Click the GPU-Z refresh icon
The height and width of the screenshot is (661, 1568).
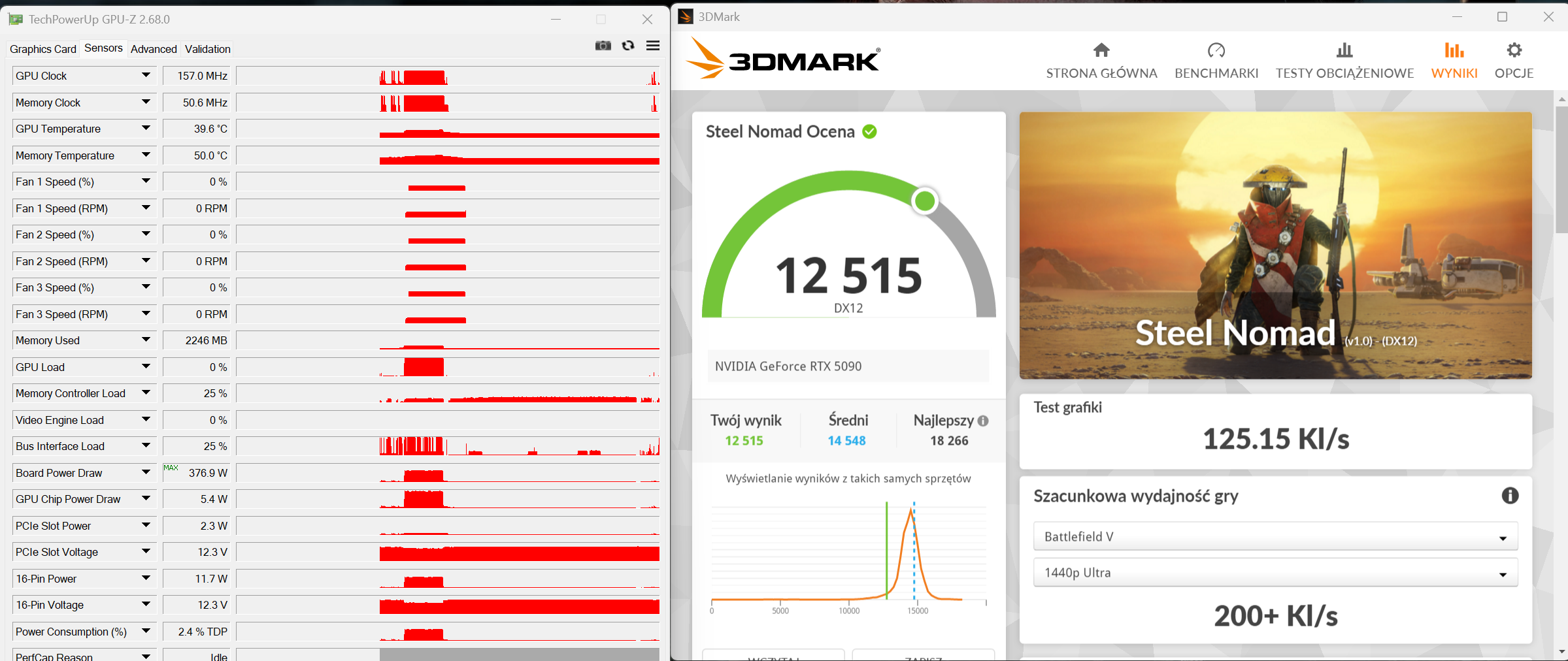(x=628, y=46)
